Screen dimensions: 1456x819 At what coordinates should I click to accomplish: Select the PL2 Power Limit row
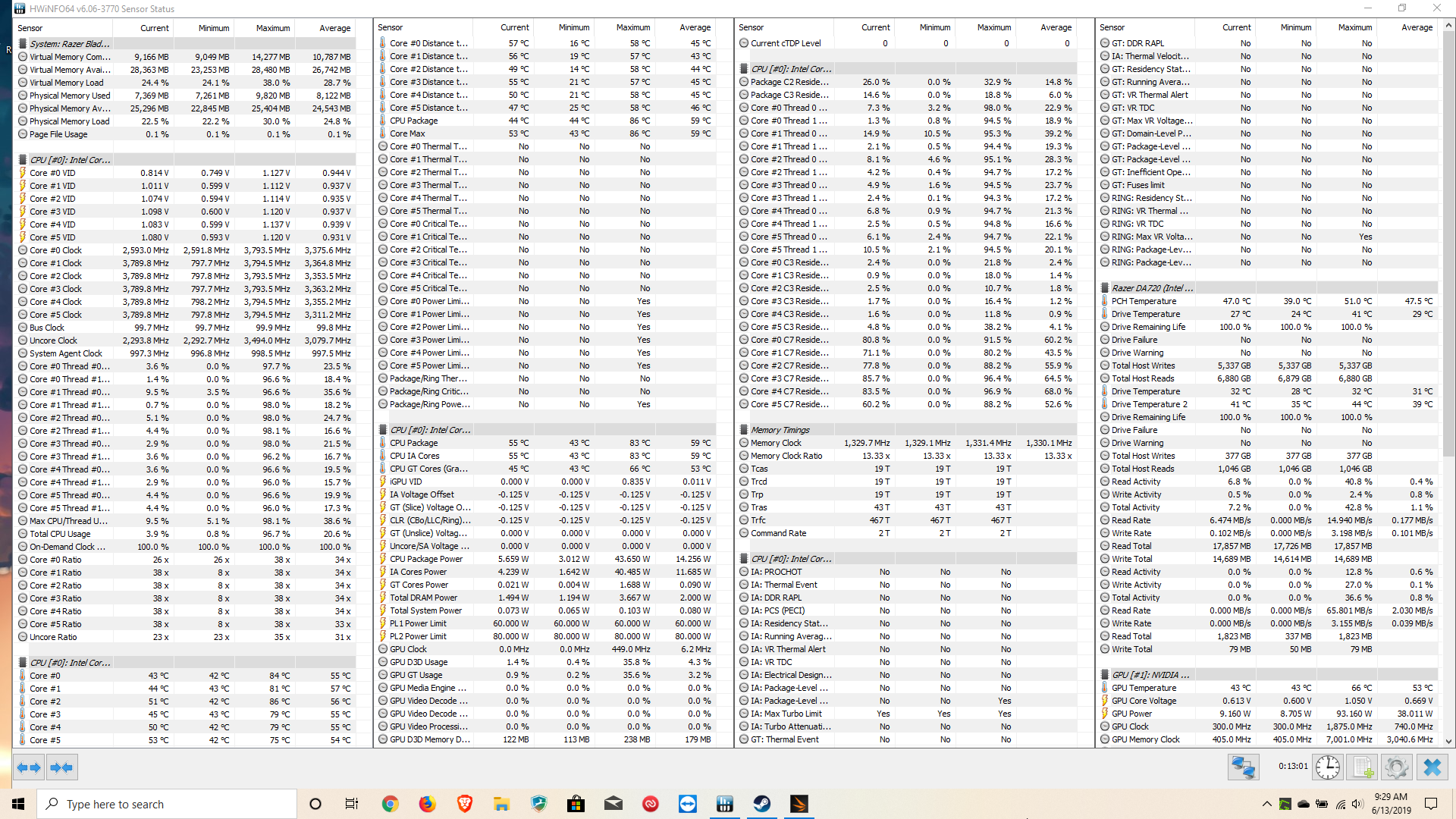click(547, 636)
